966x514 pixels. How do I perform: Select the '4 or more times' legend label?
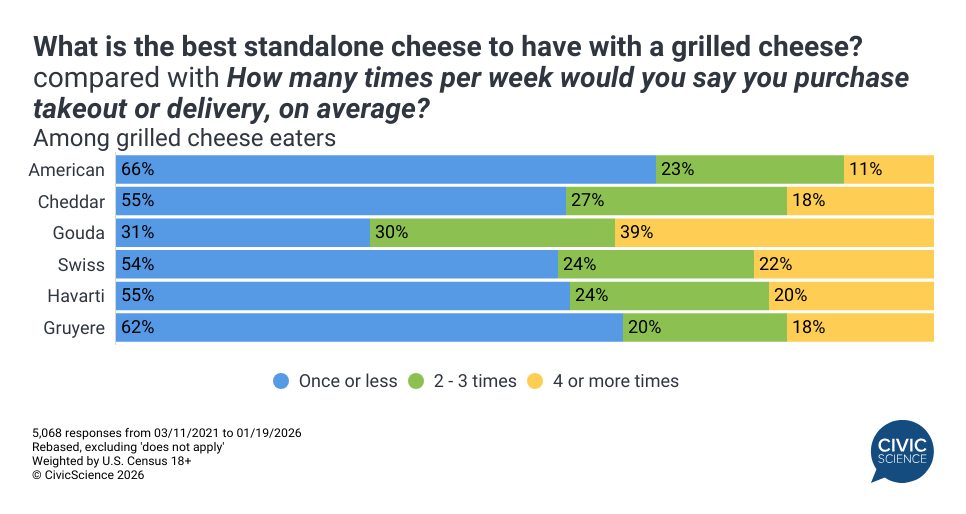(x=615, y=381)
